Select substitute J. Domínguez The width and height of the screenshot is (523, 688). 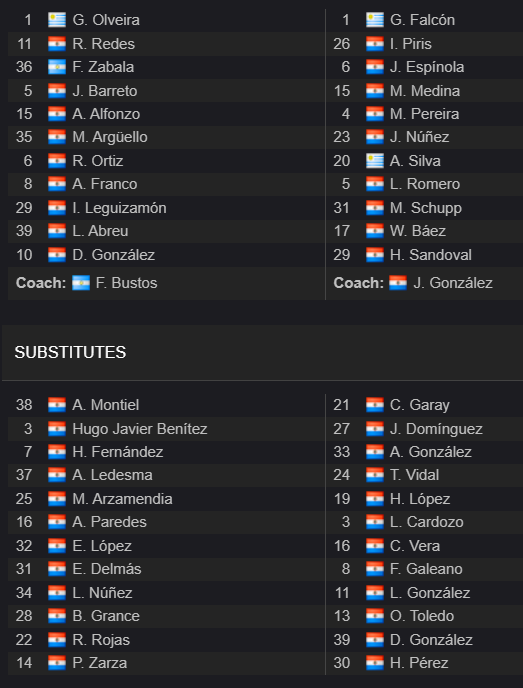coord(436,429)
